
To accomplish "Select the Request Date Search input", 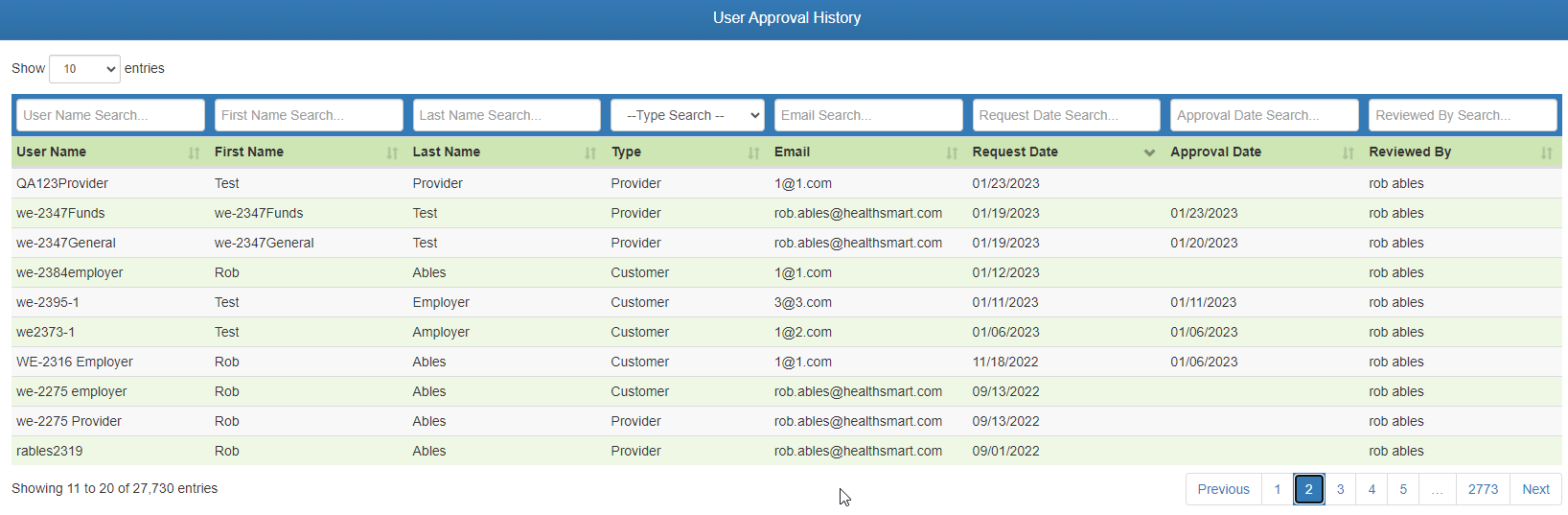I will coord(1066,115).
